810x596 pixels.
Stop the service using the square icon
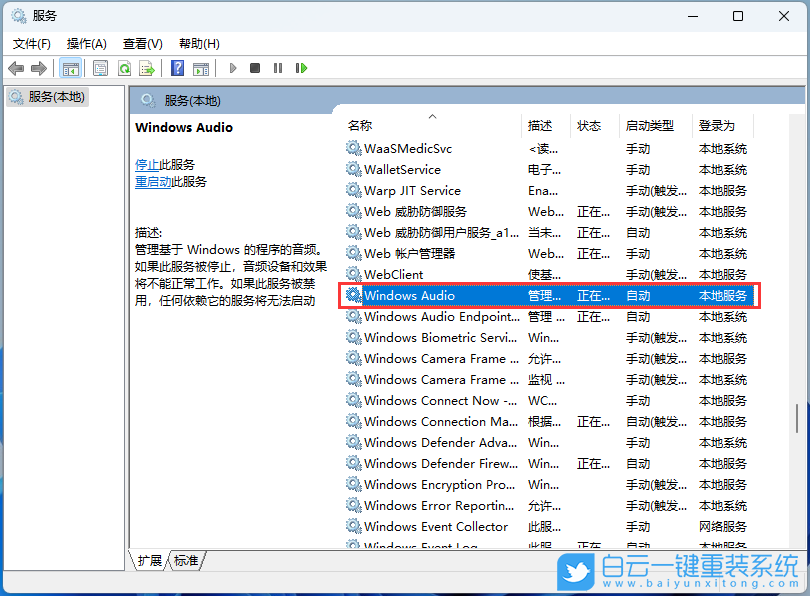point(255,68)
